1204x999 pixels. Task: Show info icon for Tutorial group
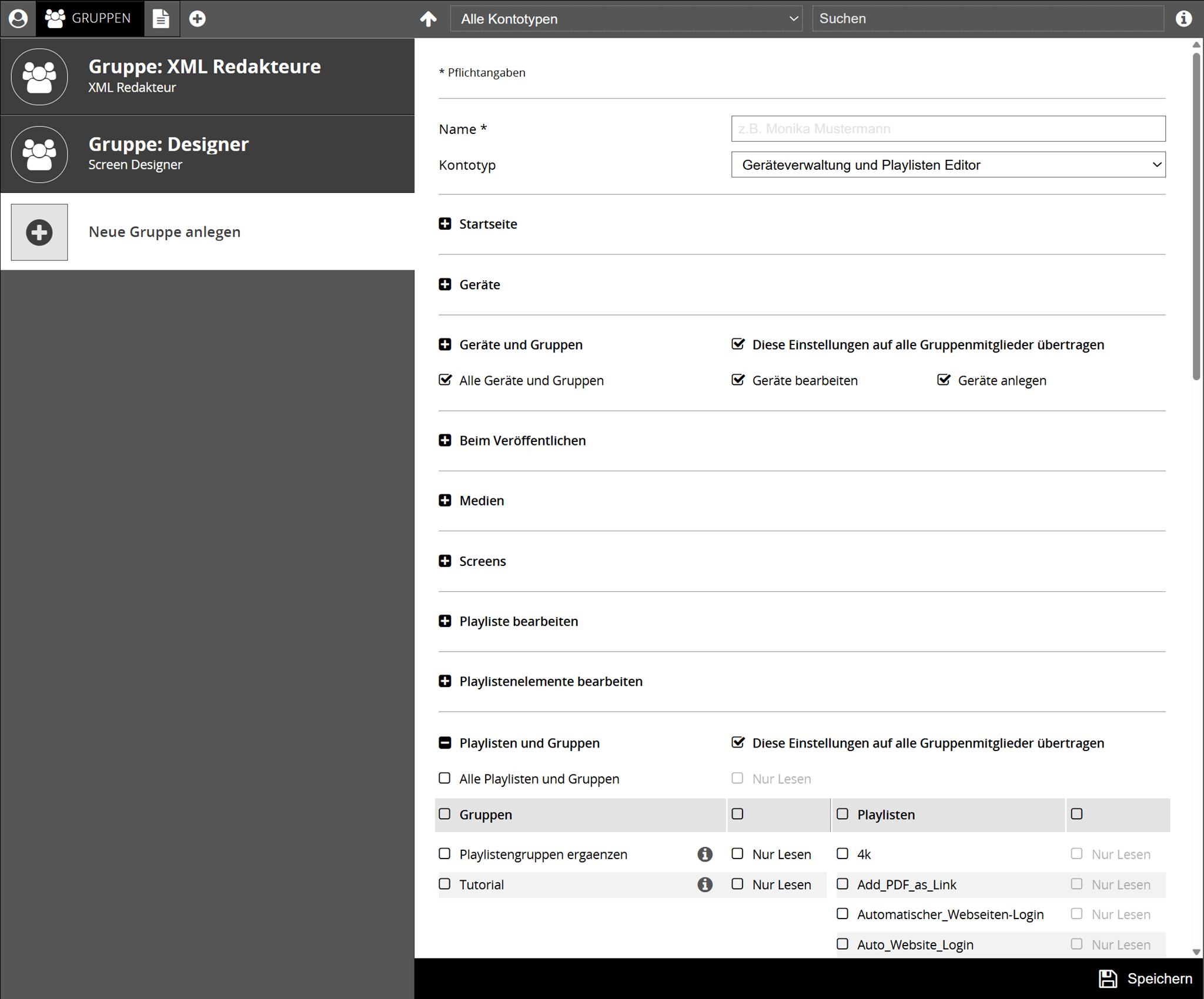pos(705,884)
